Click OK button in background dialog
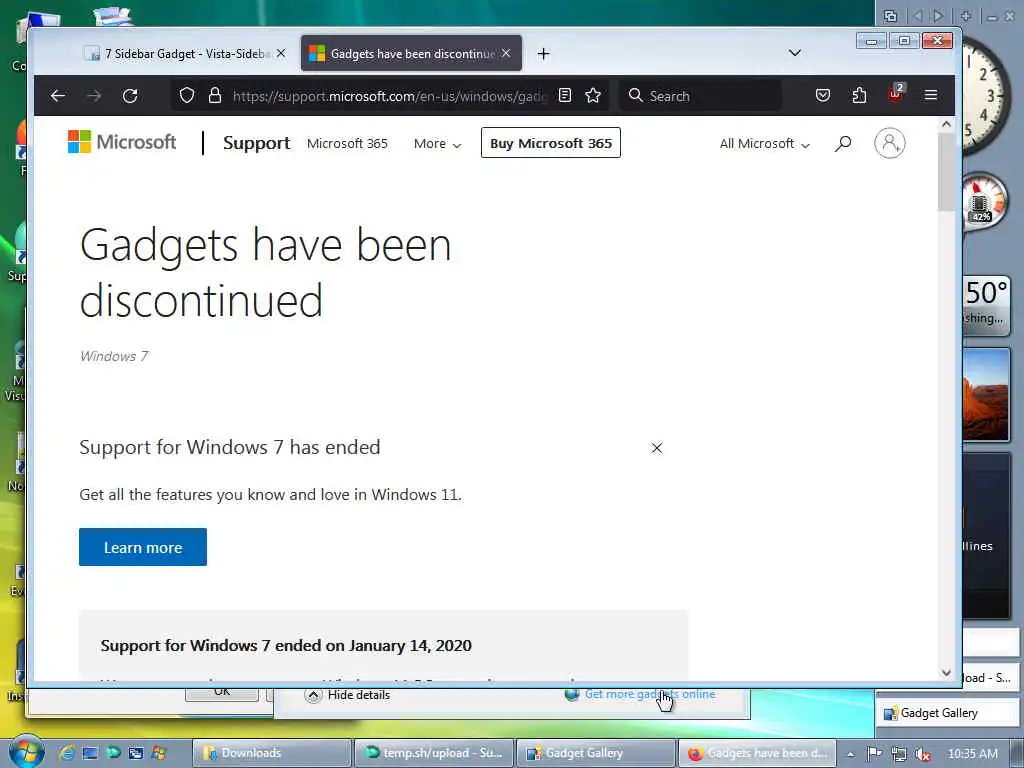The width and height of the screenshot is (1024, 768). coord(222,694)
